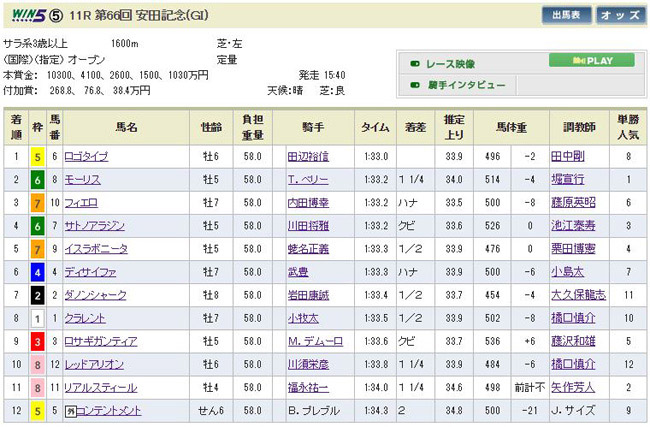The width and height of the screenshot is (650, 427).
Task: Open horse モーリス's page
Action: 82,179
